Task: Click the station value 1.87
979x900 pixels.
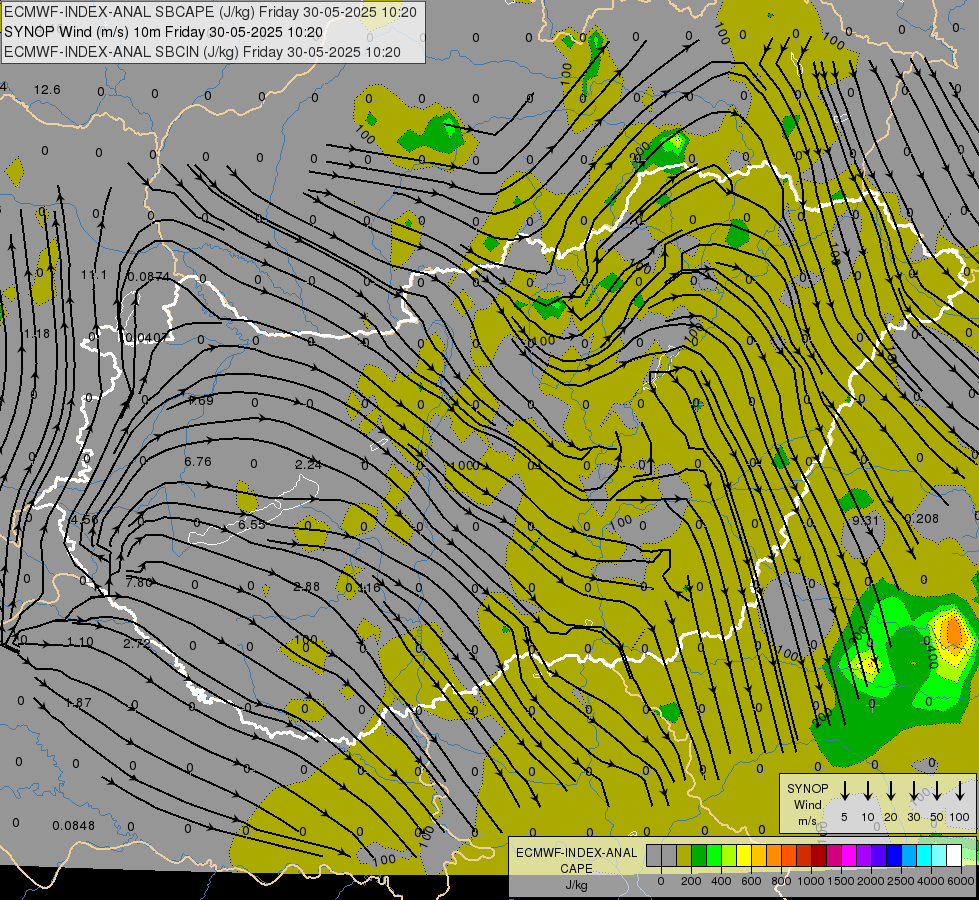Action: tap(78, 703)
